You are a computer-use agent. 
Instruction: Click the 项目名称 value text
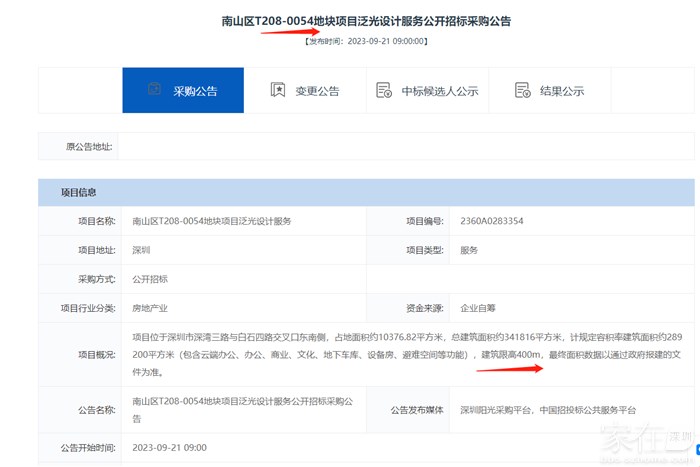coord(212,221)
